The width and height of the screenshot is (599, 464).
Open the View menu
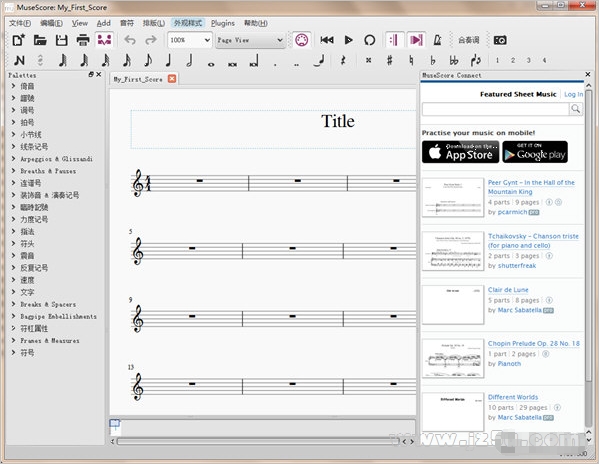79,23
